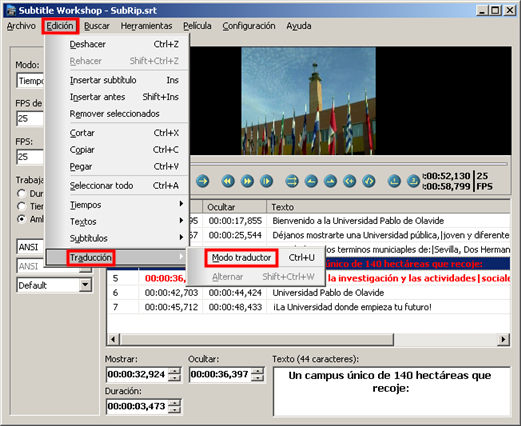Viewport: 521px width, 426px height.
Task: Open the Herramientas menu
Action: (x=146, y=26)
